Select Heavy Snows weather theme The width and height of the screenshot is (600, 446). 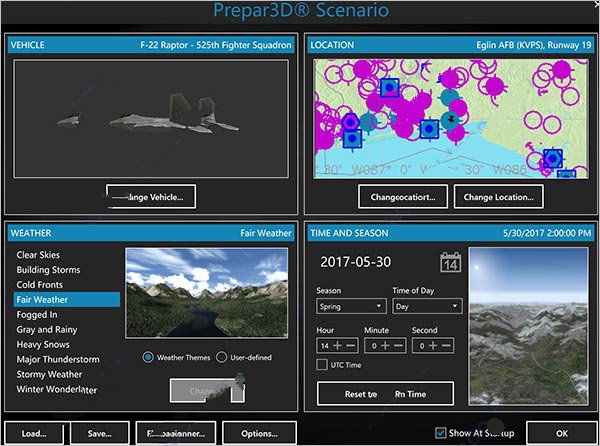click(67, 344)
